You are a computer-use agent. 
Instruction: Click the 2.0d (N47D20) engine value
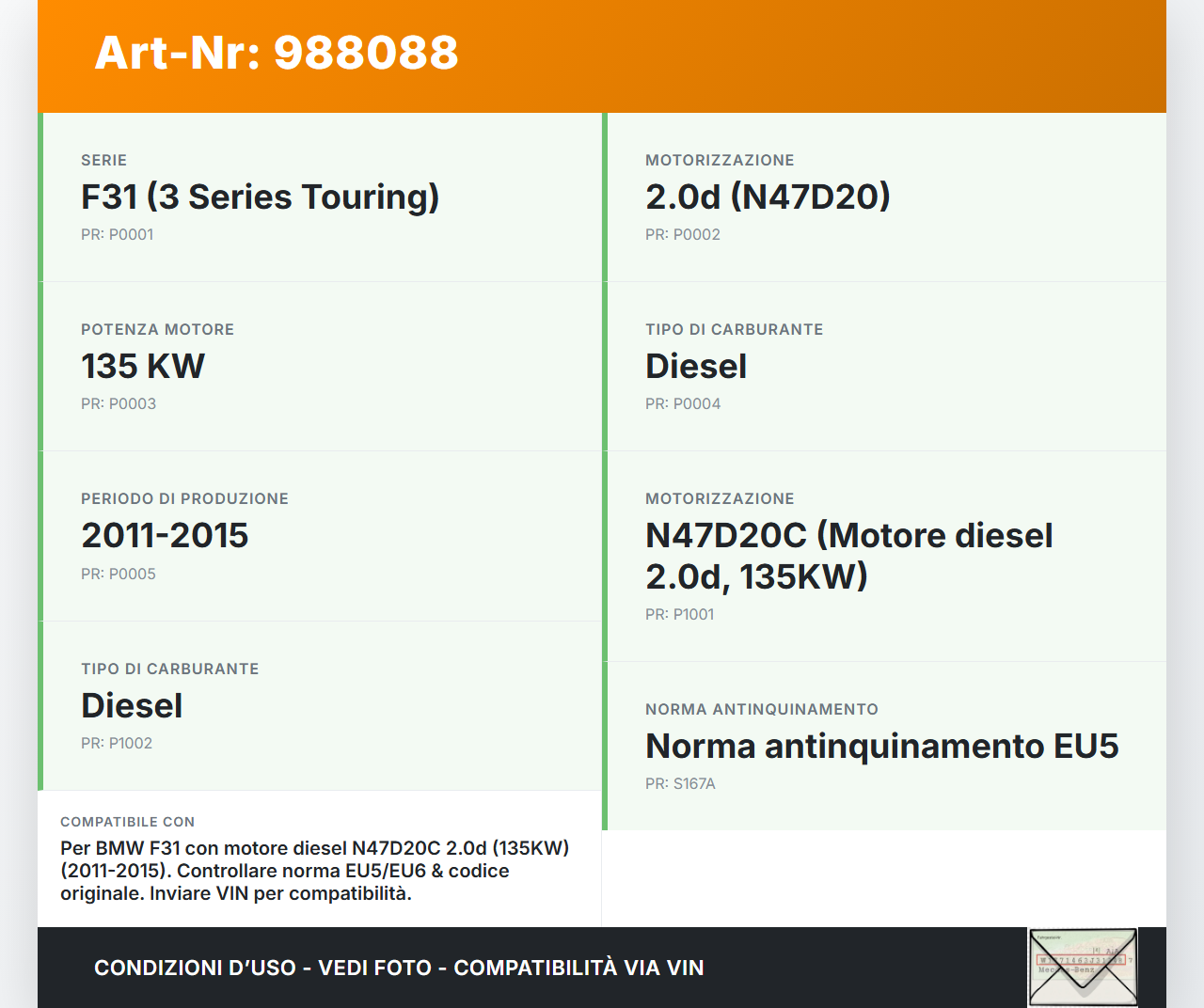768,197
